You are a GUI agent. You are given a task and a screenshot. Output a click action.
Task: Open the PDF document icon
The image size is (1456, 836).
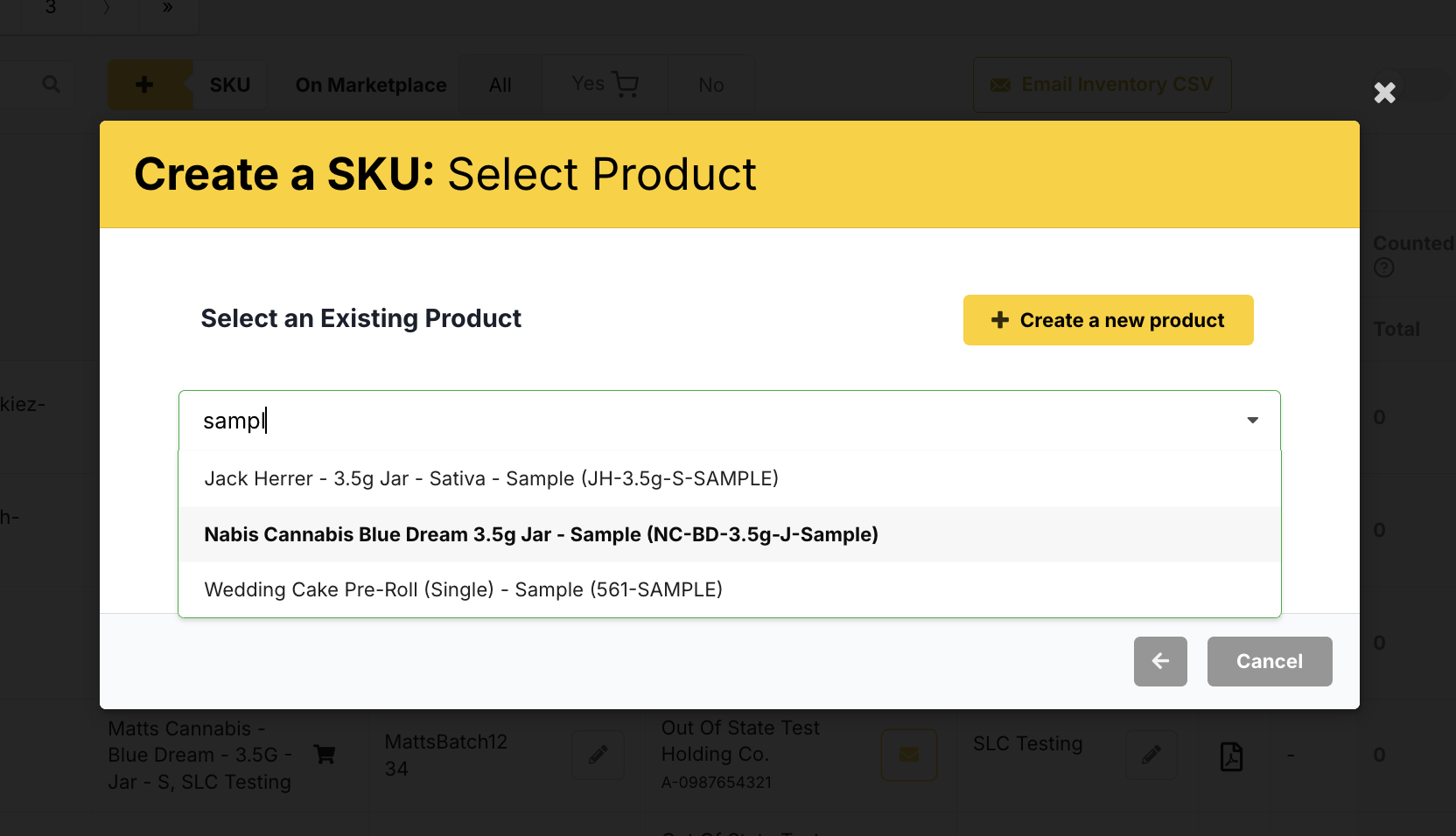click(1231, 756)
